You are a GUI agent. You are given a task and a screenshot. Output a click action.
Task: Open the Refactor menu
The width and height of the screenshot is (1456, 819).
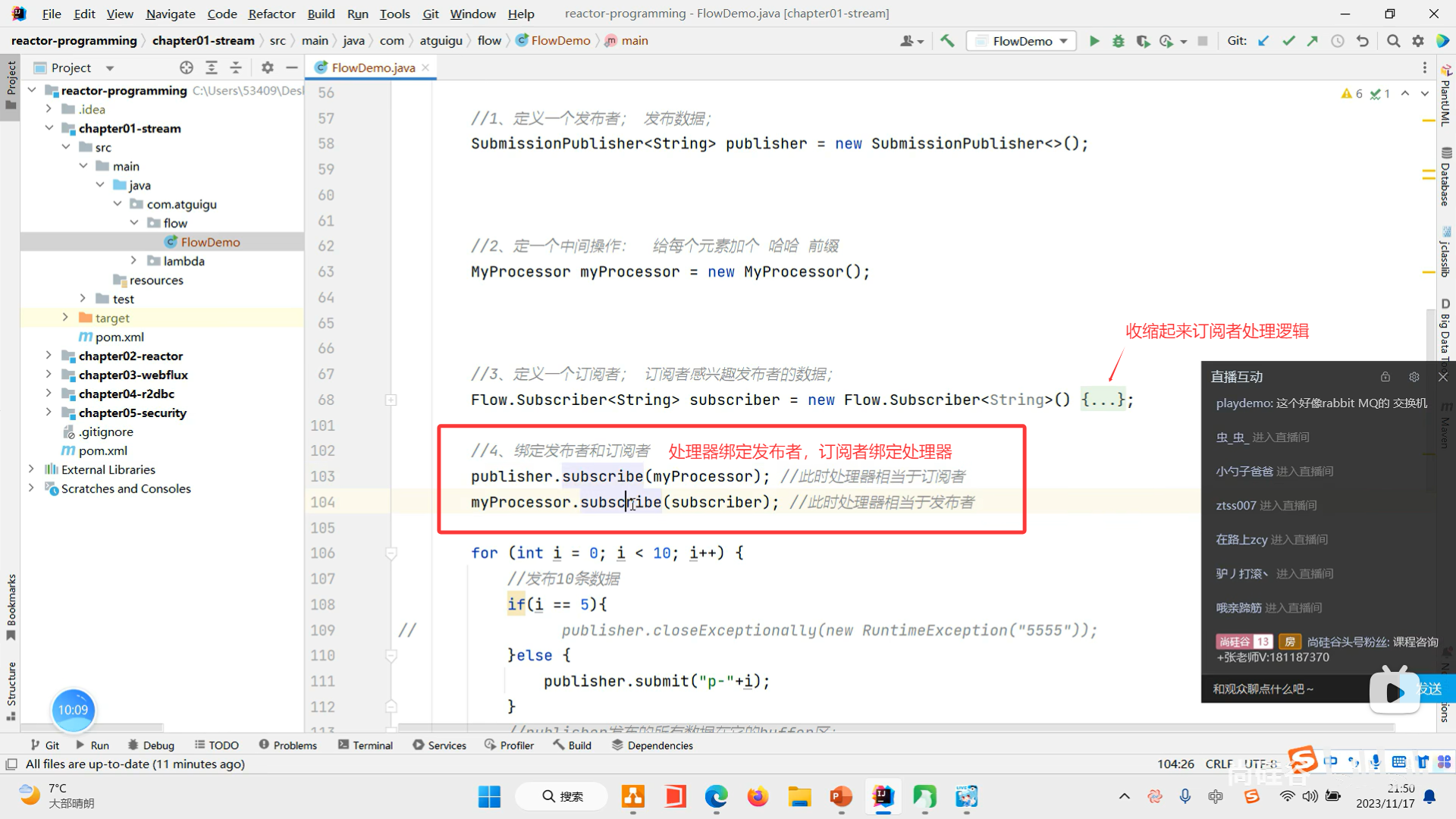(x=271, y=14)
